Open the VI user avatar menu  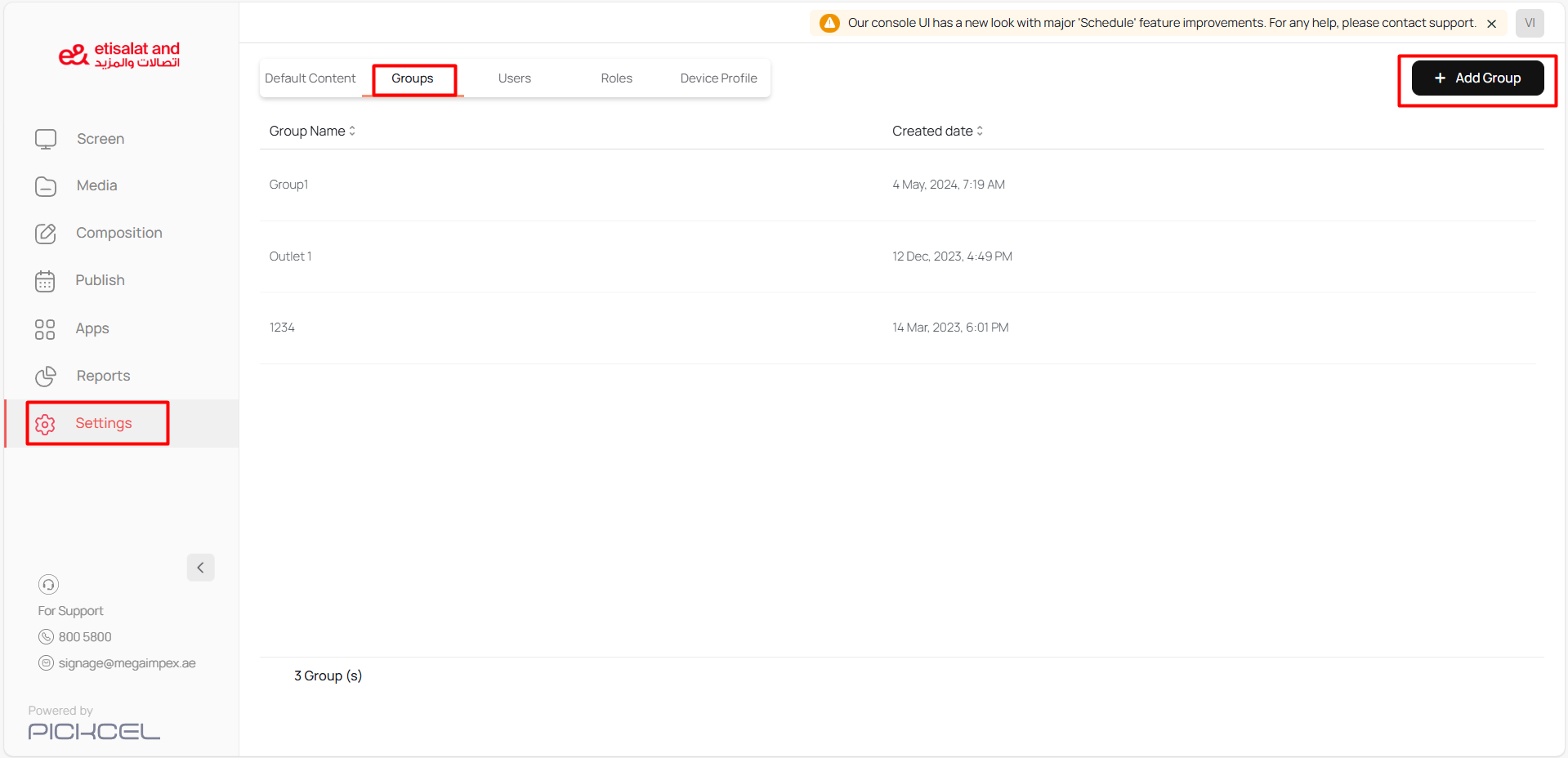tap(1530, 23)
